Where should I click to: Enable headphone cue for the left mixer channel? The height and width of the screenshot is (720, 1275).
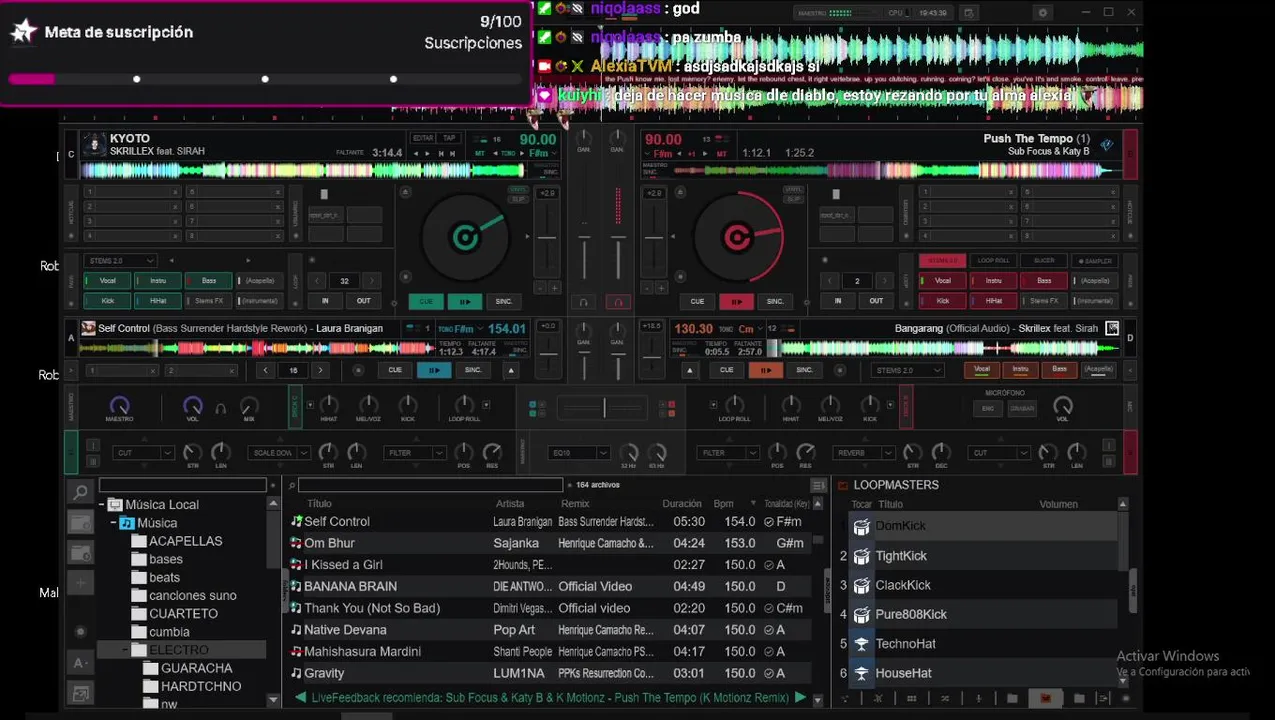coord(584,302)
